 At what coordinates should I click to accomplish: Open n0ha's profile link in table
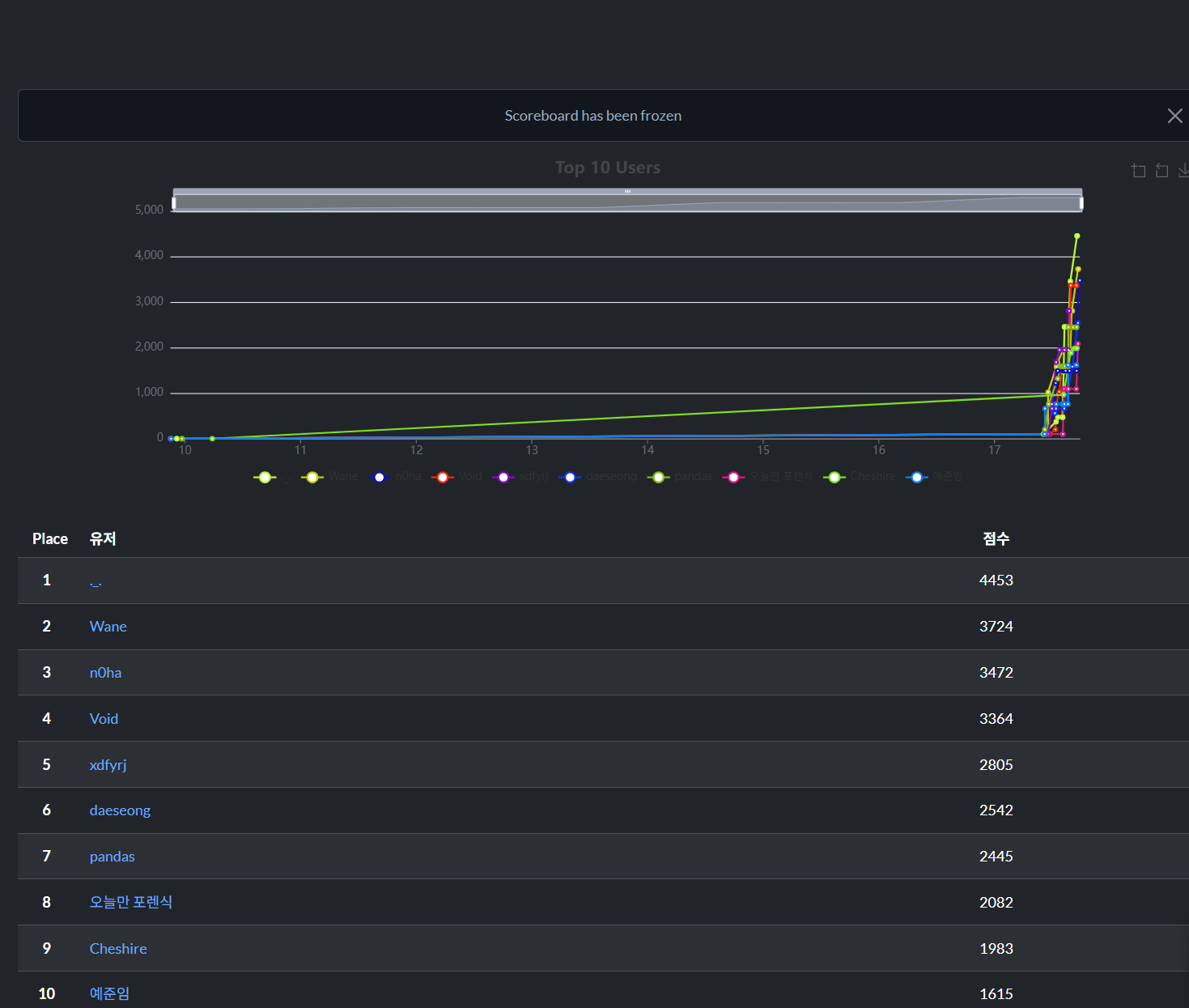(x=105, y=673)
